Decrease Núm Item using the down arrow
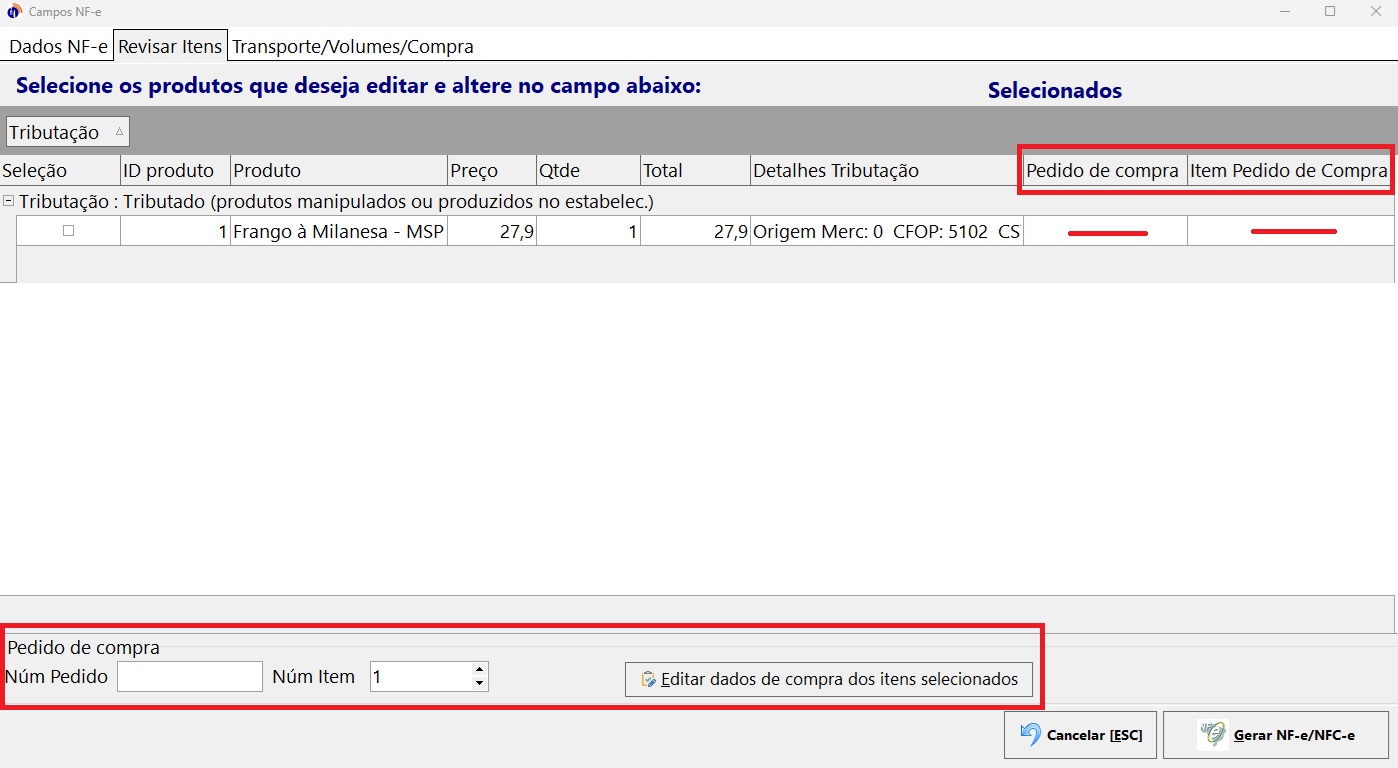The height and width of the screenshot is (768, 1398). point(480,683)
